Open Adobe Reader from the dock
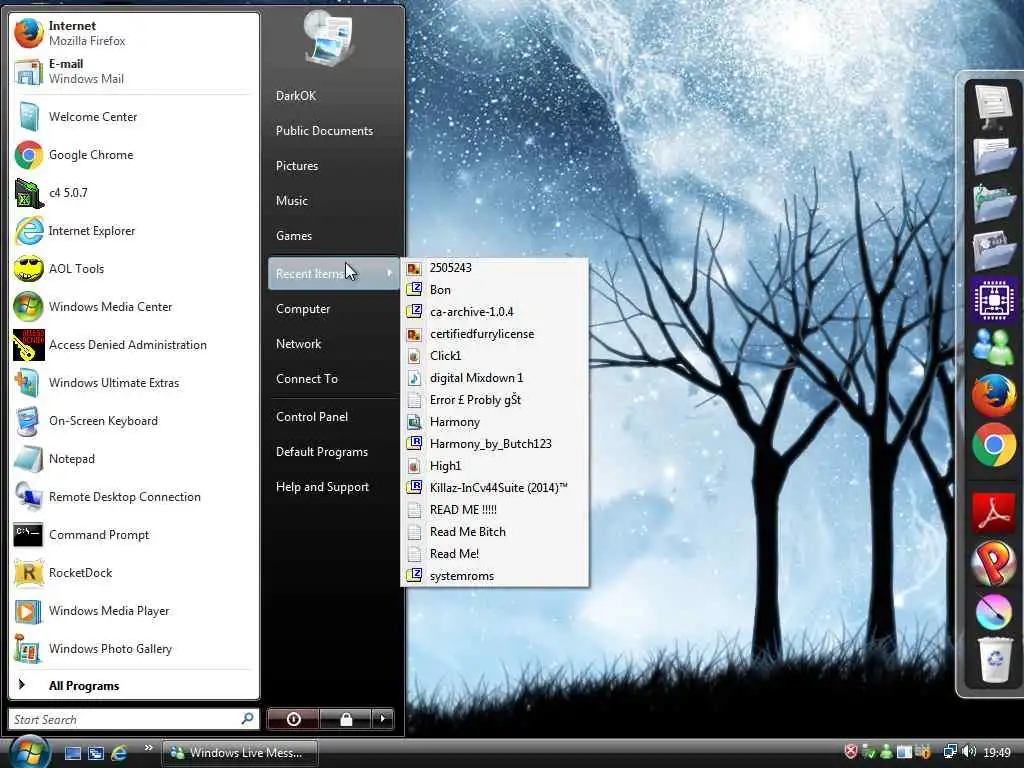 pyautogui.click(x=993, y=513)
